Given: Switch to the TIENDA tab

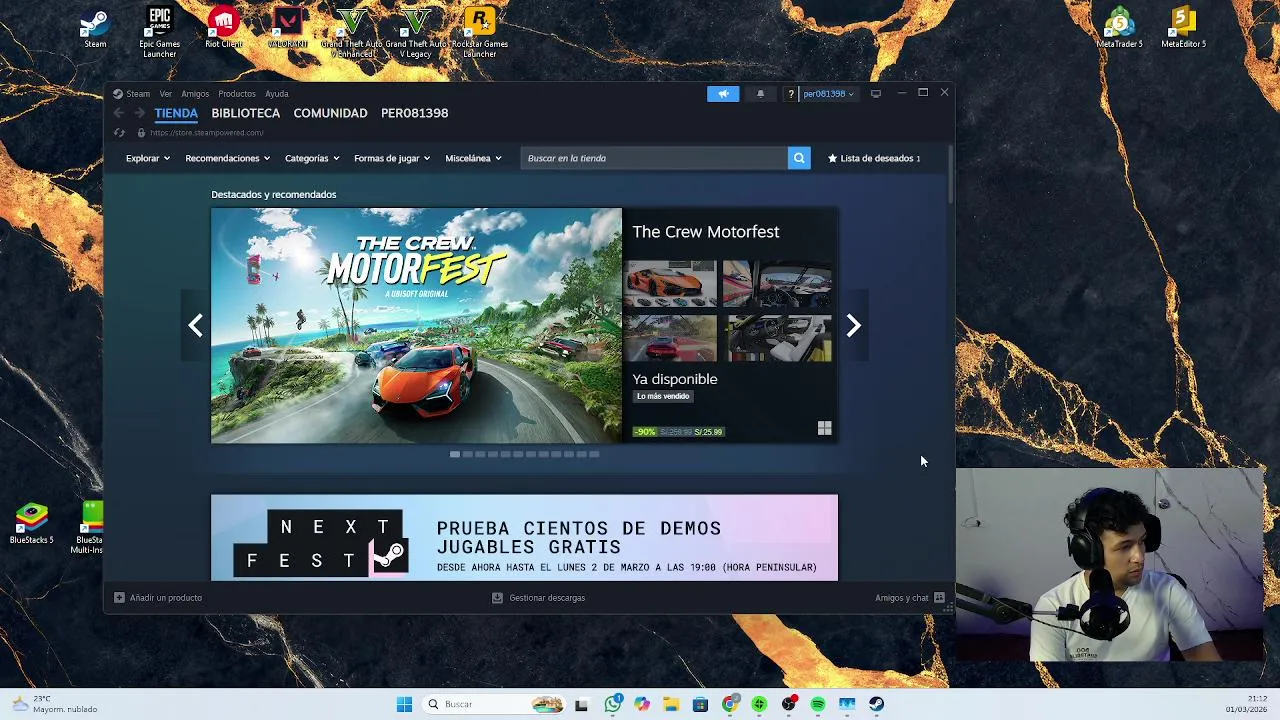Looking at the screenshot, I should (176, 113).
